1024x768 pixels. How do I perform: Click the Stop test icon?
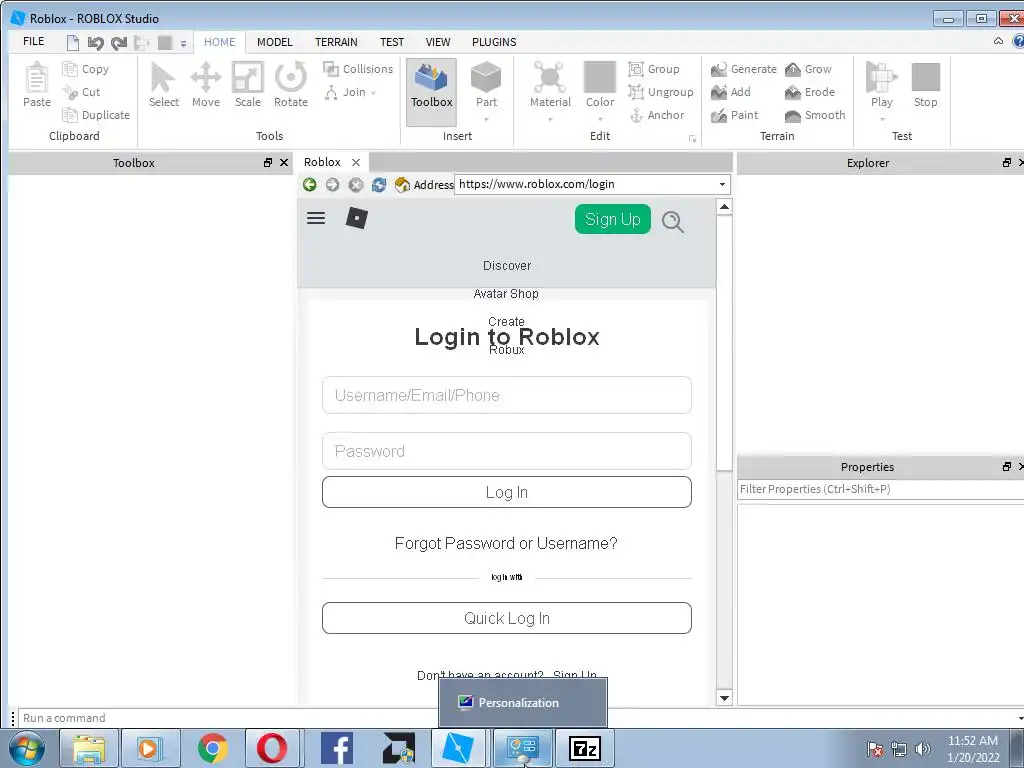click(925, 78)
